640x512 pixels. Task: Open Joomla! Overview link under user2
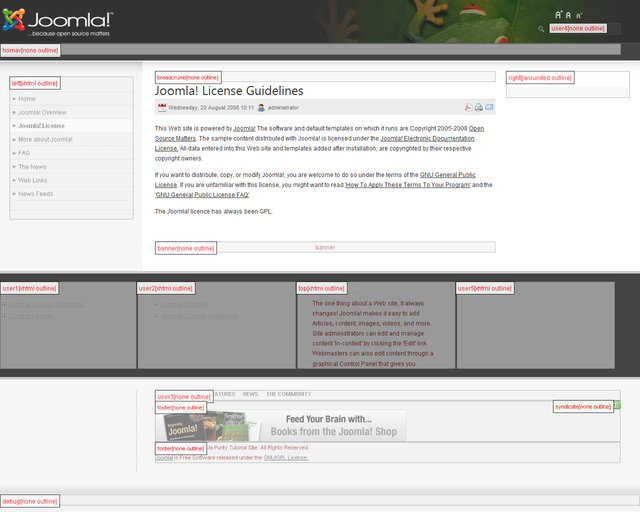click(x=184, y=305)
